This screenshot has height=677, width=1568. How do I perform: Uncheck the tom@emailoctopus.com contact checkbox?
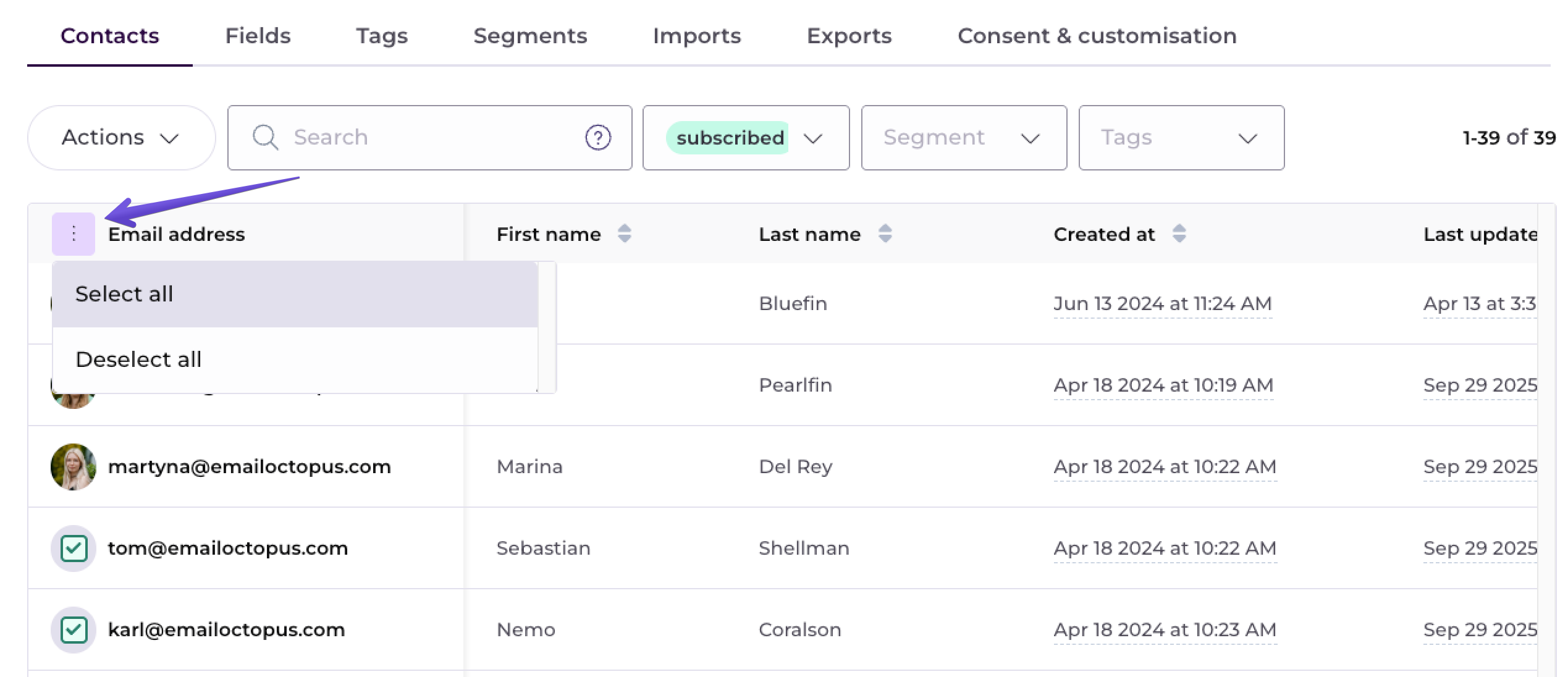point(74,549)
